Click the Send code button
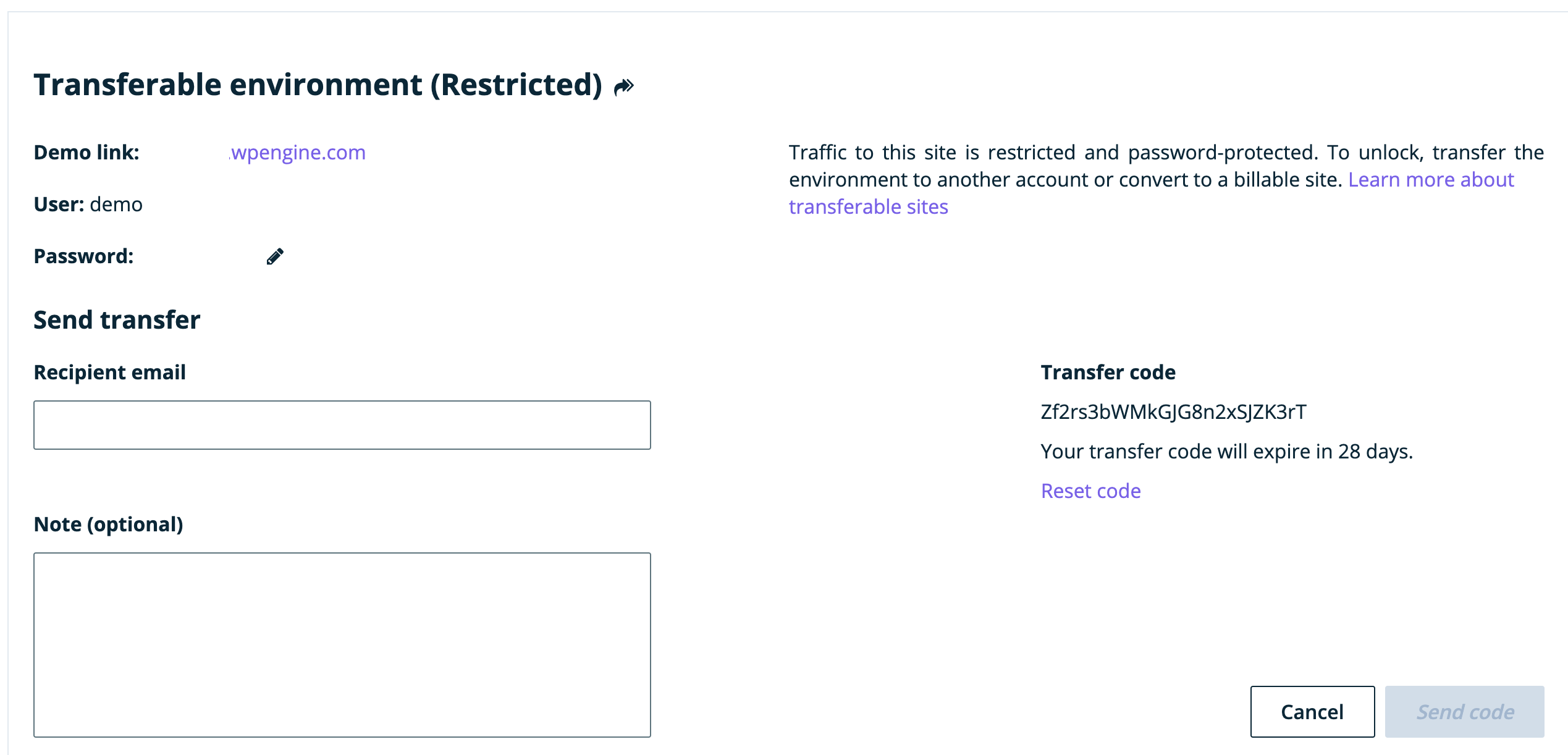Image resolution: width=1568 pixels, height=755 pixels. coord(1464,712)
